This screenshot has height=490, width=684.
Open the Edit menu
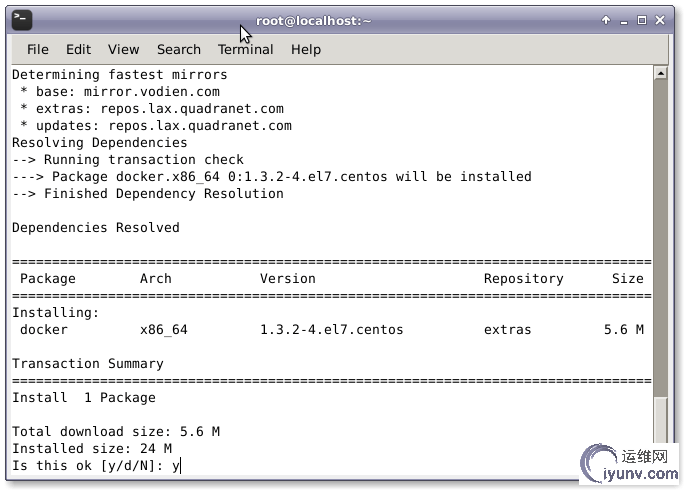click(x=79, y=49)
